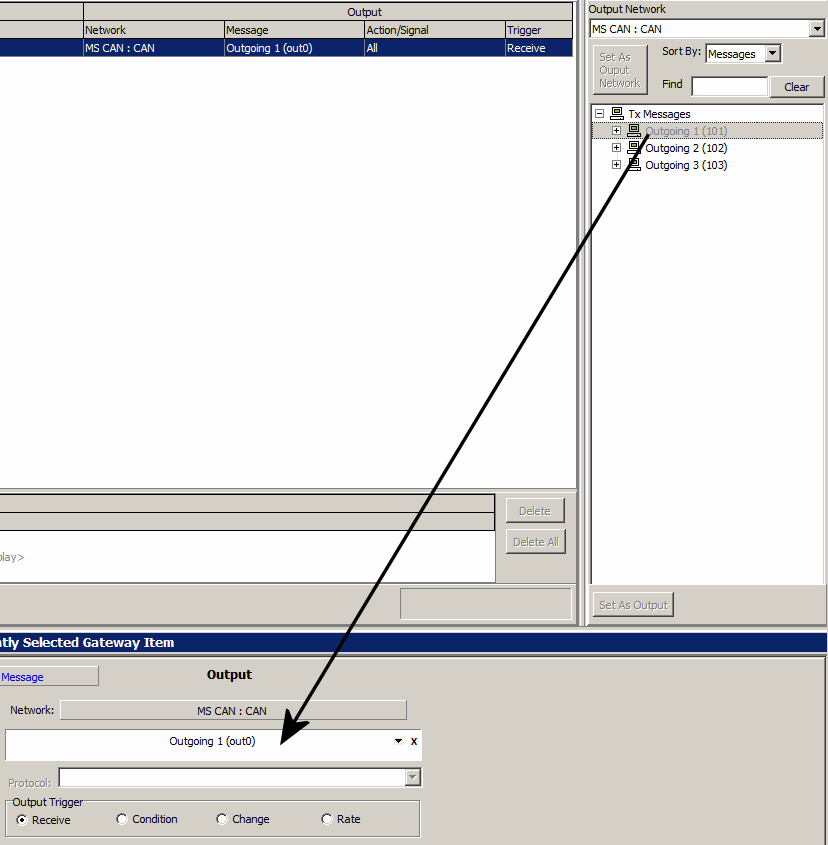Click the Tx Messages network icon
Viewport: 828px width, 845px height.
click(x=617, y=114)
